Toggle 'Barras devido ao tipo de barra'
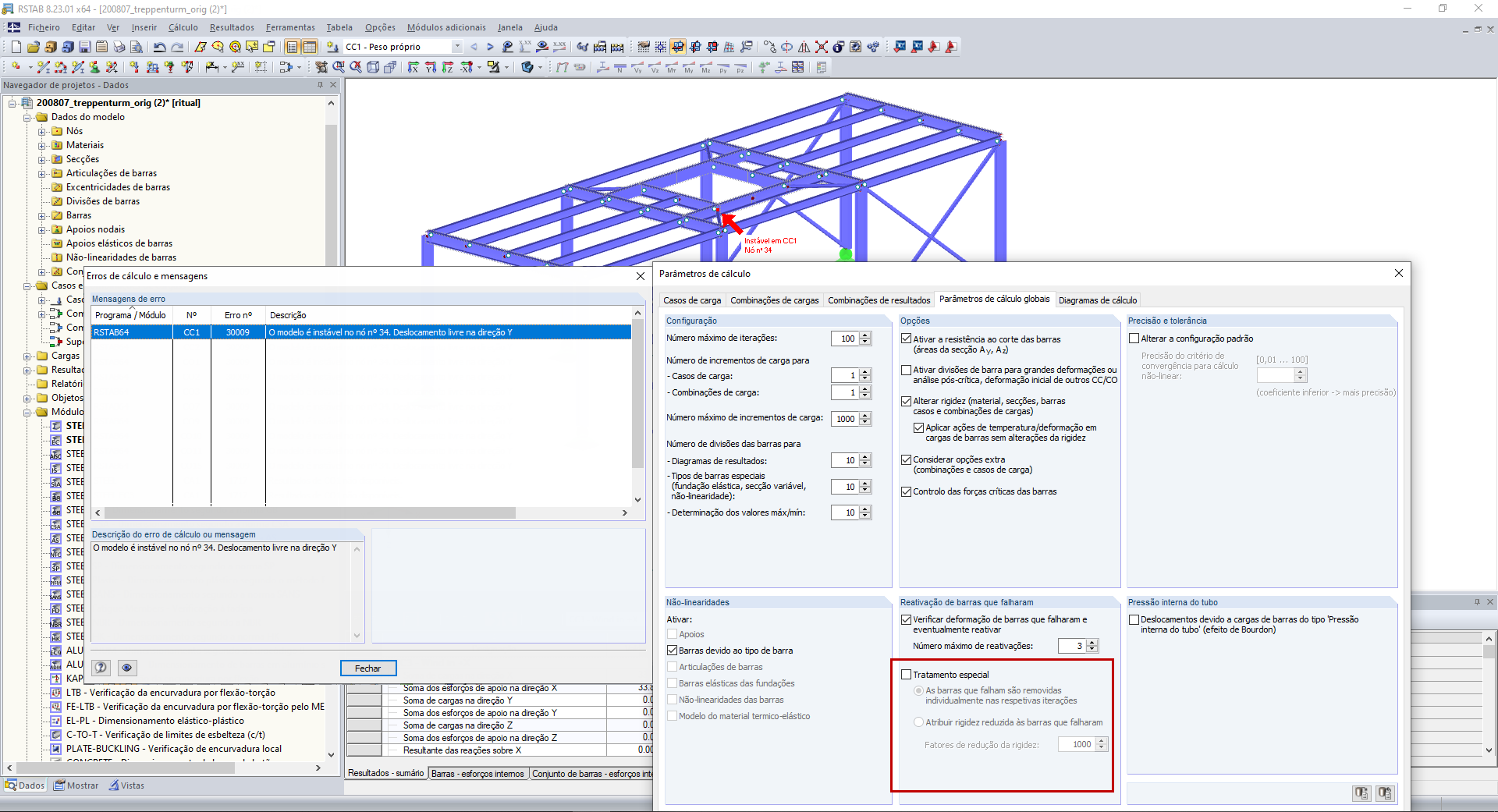Image resolution: width=1498 pixels, height=812 pixels. coord(672,651)
